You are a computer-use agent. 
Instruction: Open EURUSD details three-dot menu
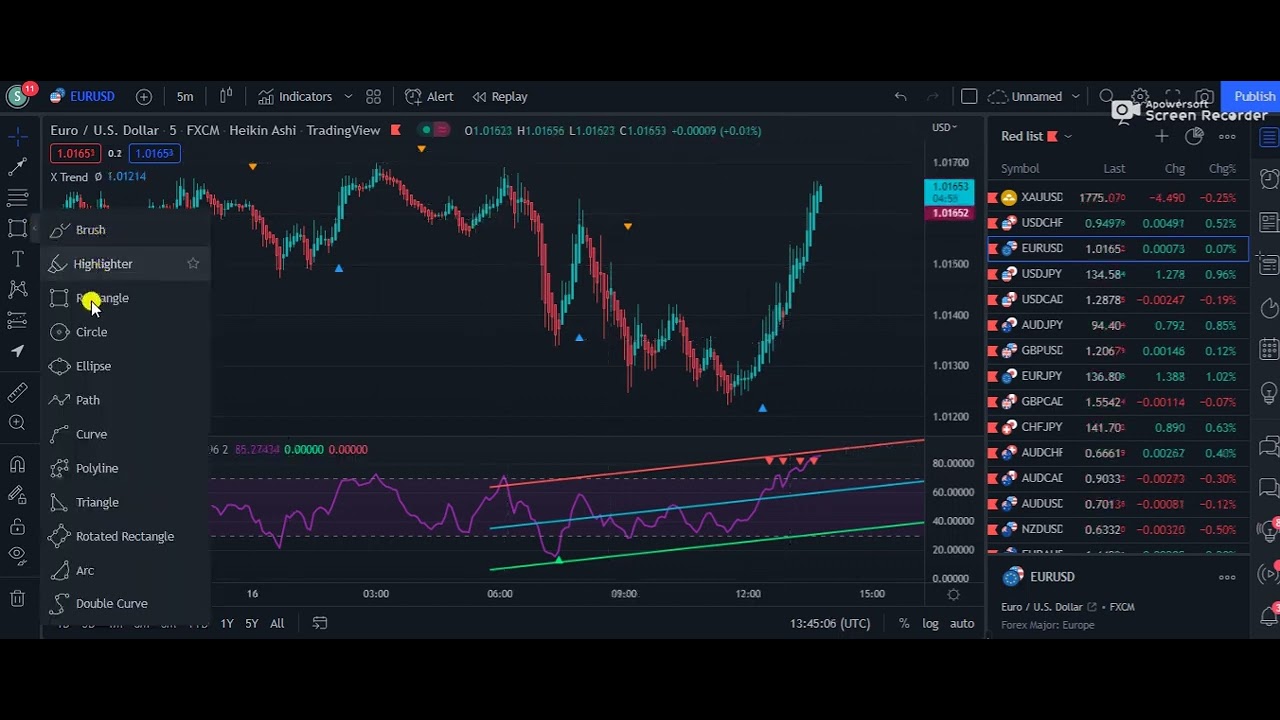pos(1227,577)
